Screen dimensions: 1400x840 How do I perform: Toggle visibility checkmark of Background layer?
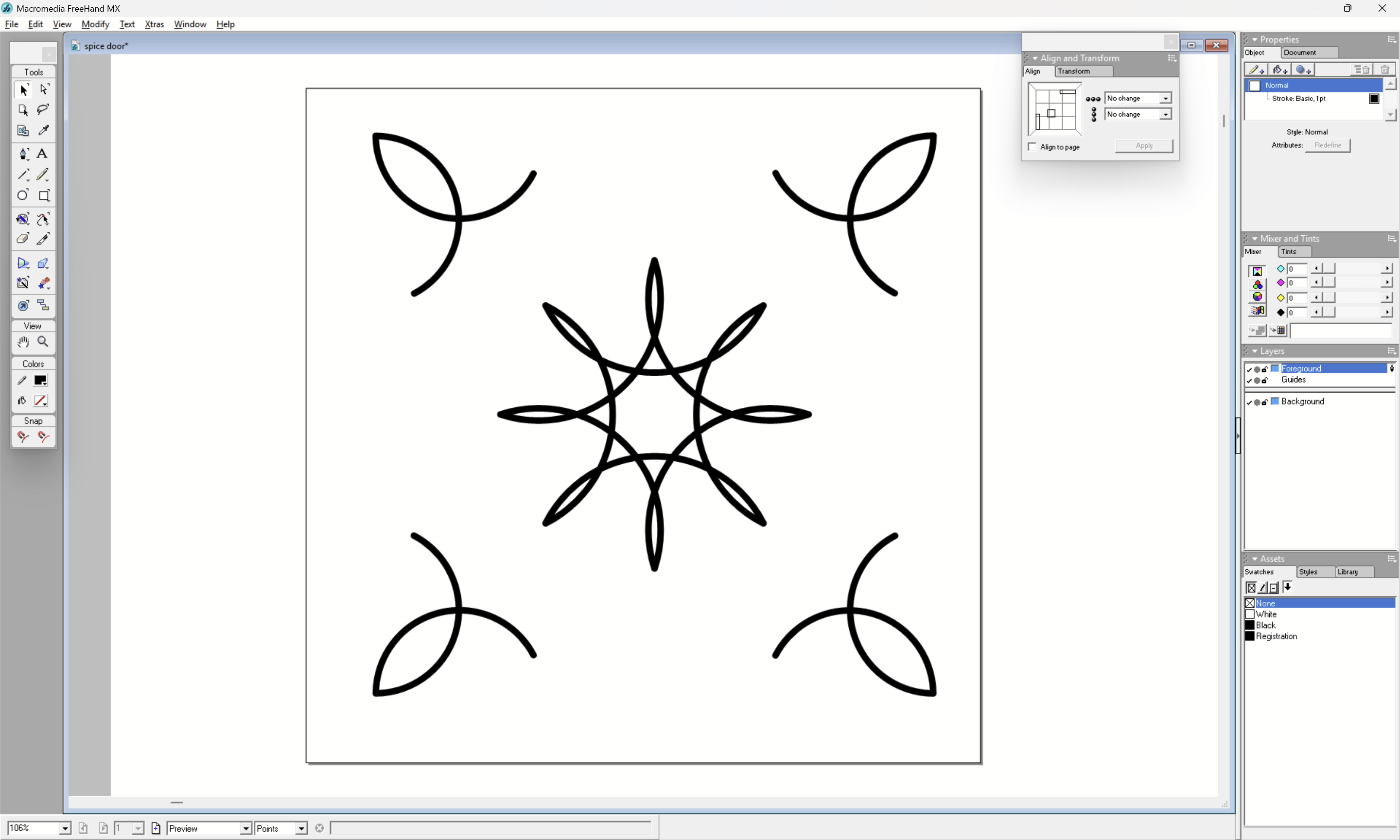(1249, 402)
